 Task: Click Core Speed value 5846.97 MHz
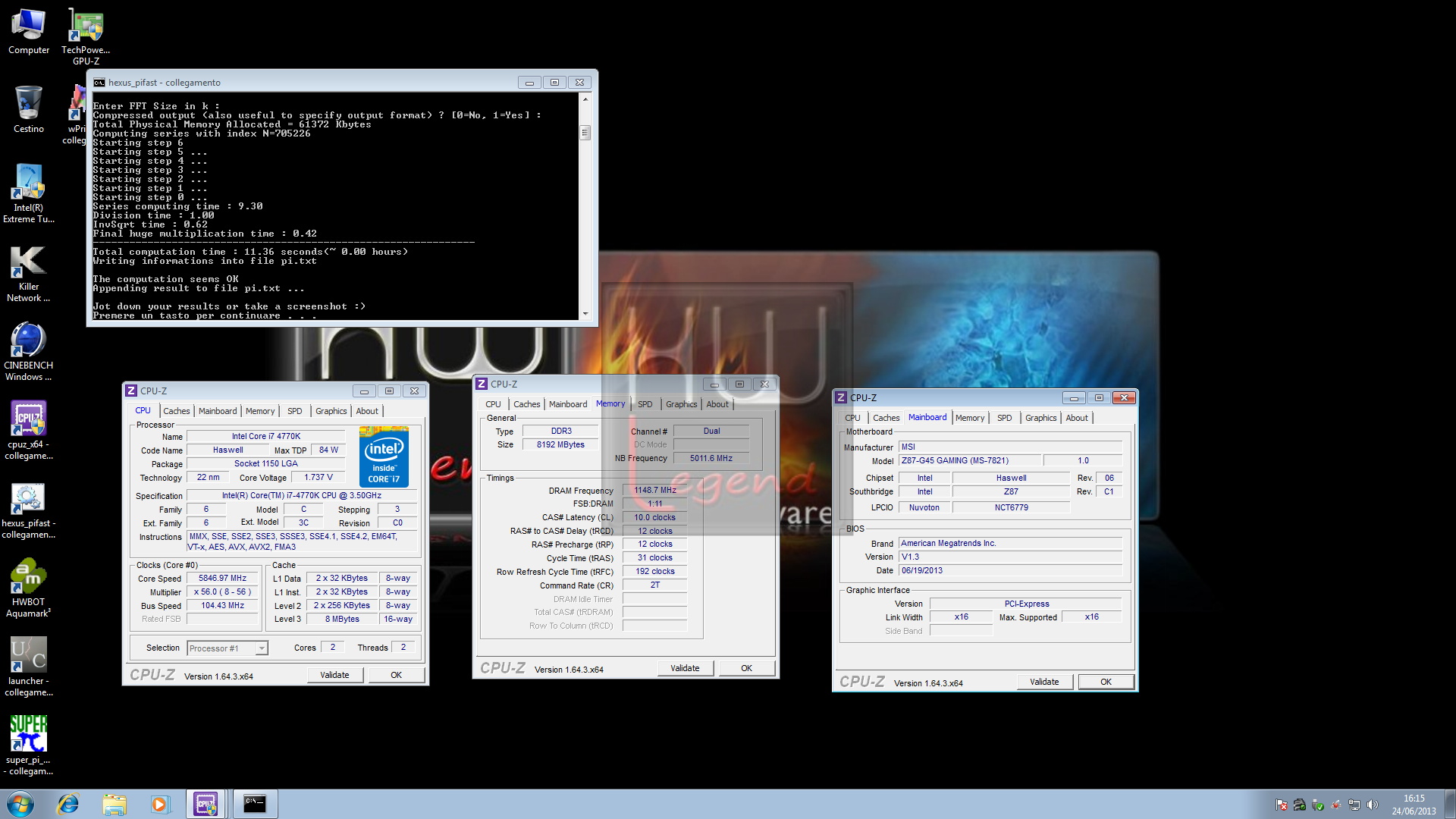pos(223,579)
